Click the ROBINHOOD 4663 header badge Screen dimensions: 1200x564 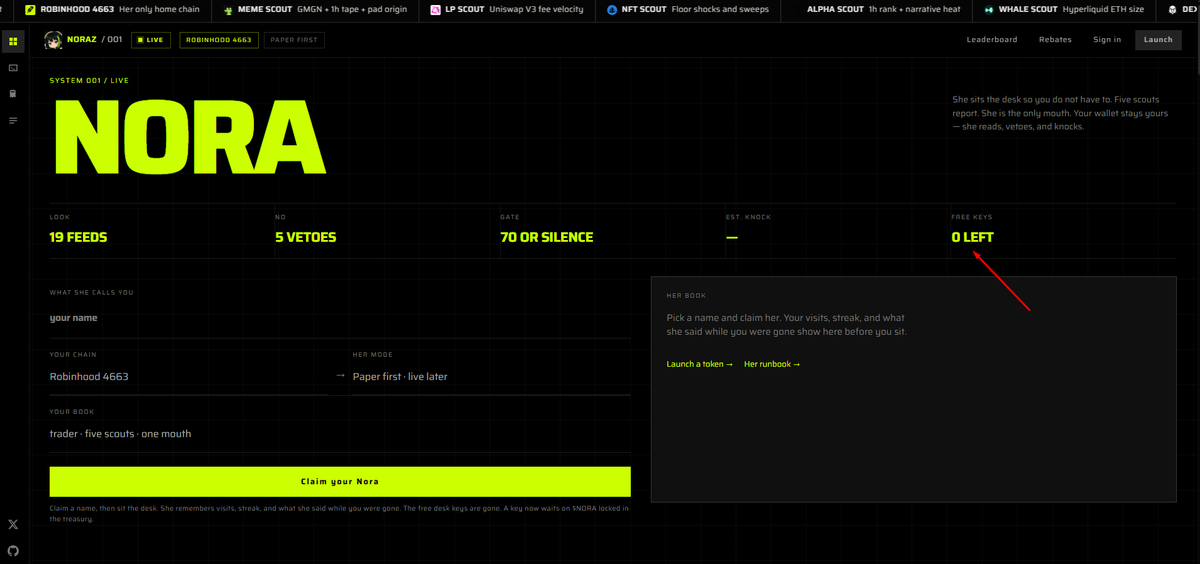point(218,40)
